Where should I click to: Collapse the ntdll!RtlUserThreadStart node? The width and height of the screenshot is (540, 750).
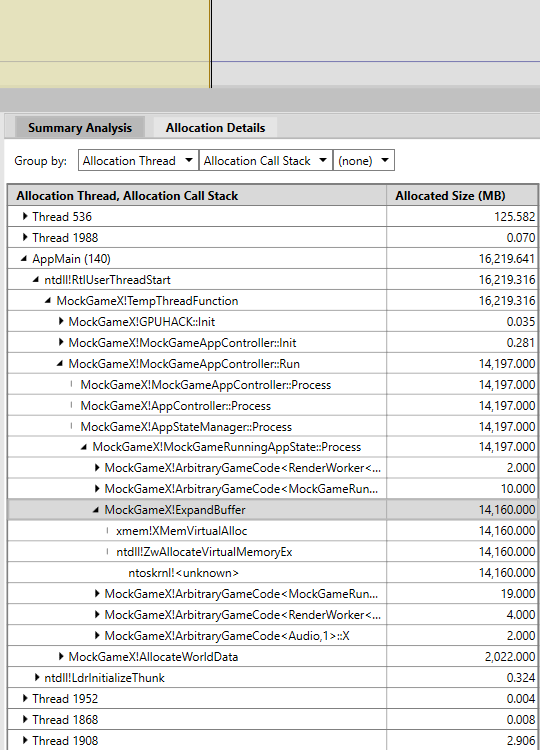coord(36,280)
